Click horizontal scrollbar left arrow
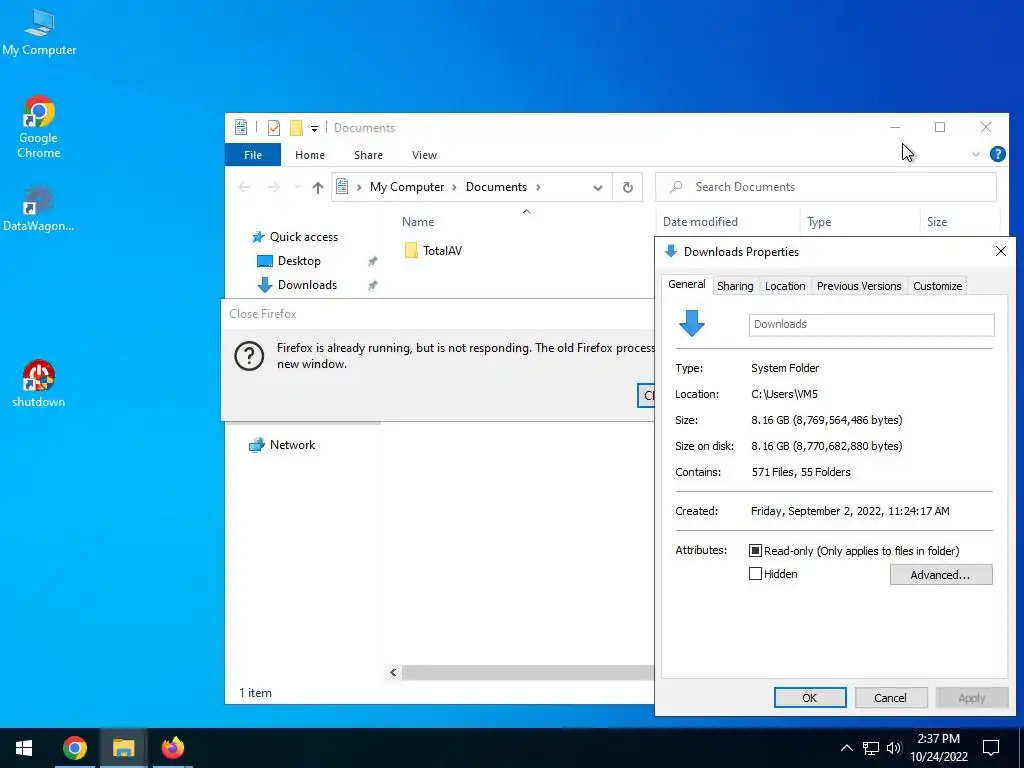The image size is (1024, 768). [x=393, y=672]
